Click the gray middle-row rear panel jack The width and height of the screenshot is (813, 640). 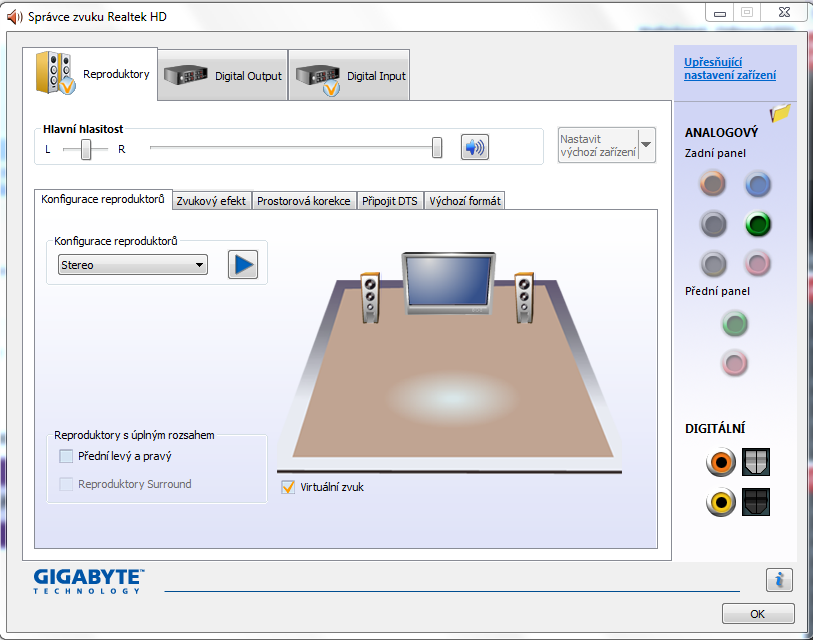point(713,224)
